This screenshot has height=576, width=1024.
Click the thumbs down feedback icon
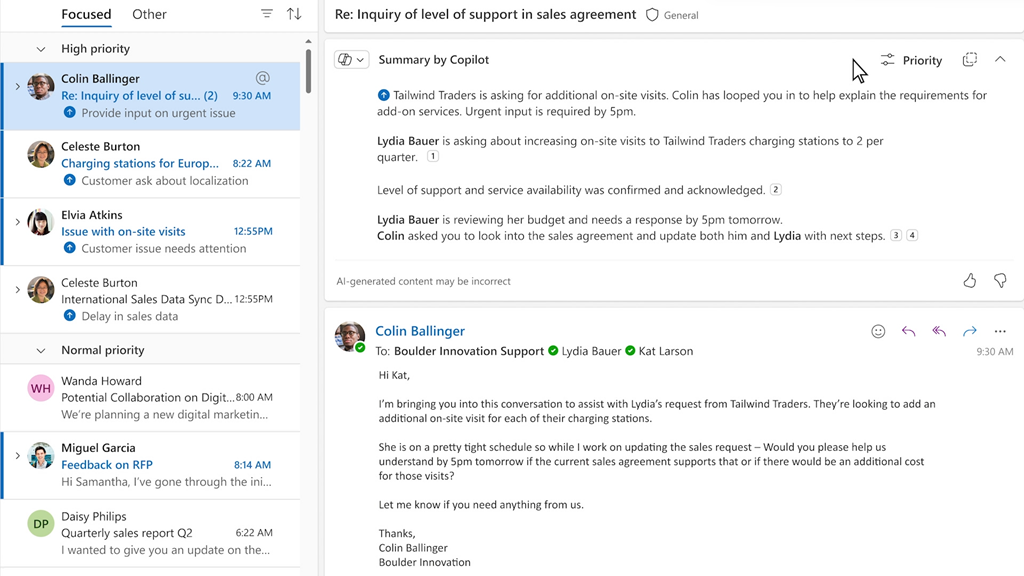coord(1000,281)
